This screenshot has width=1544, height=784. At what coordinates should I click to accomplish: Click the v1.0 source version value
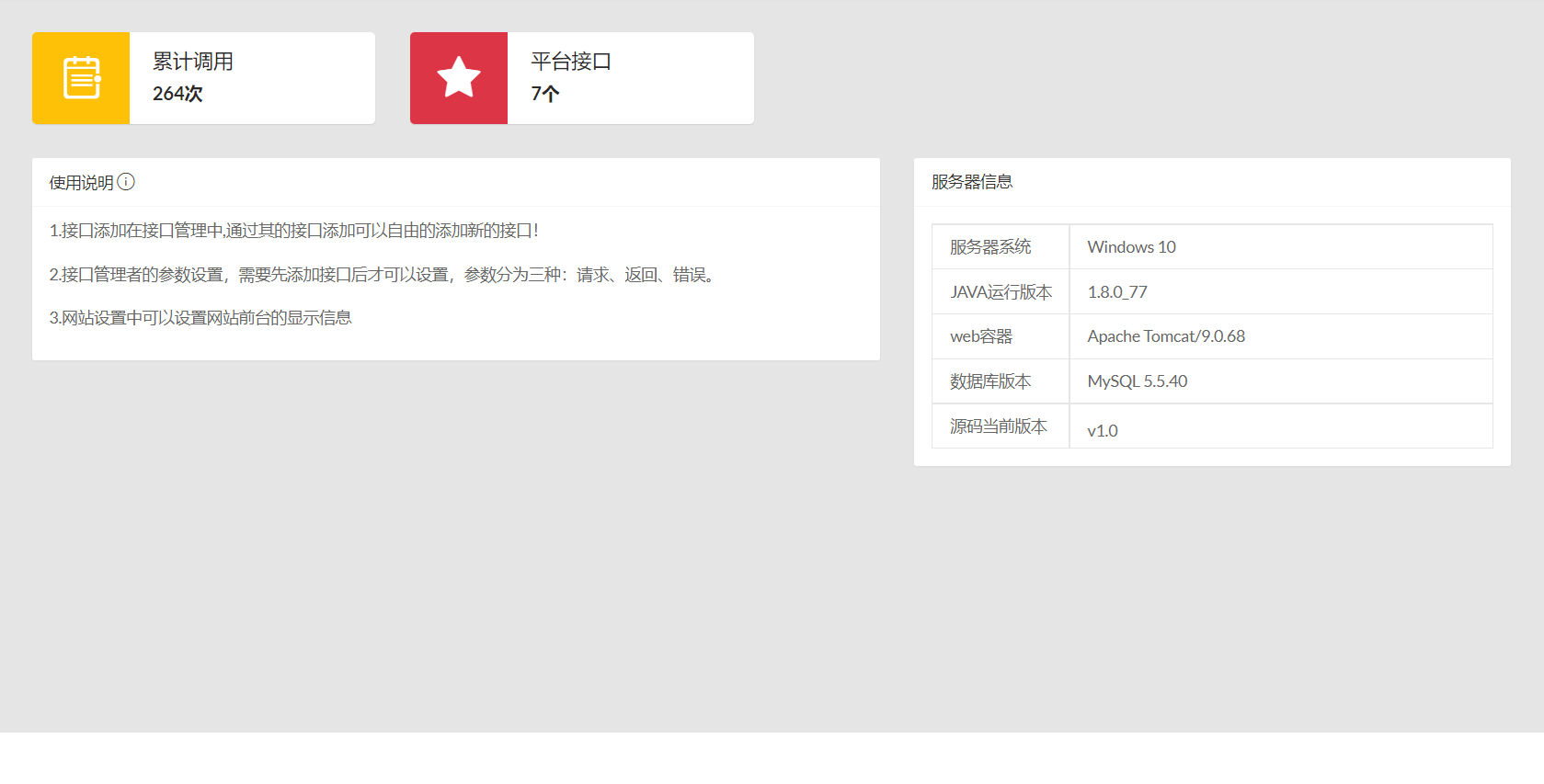(1103, 431)
